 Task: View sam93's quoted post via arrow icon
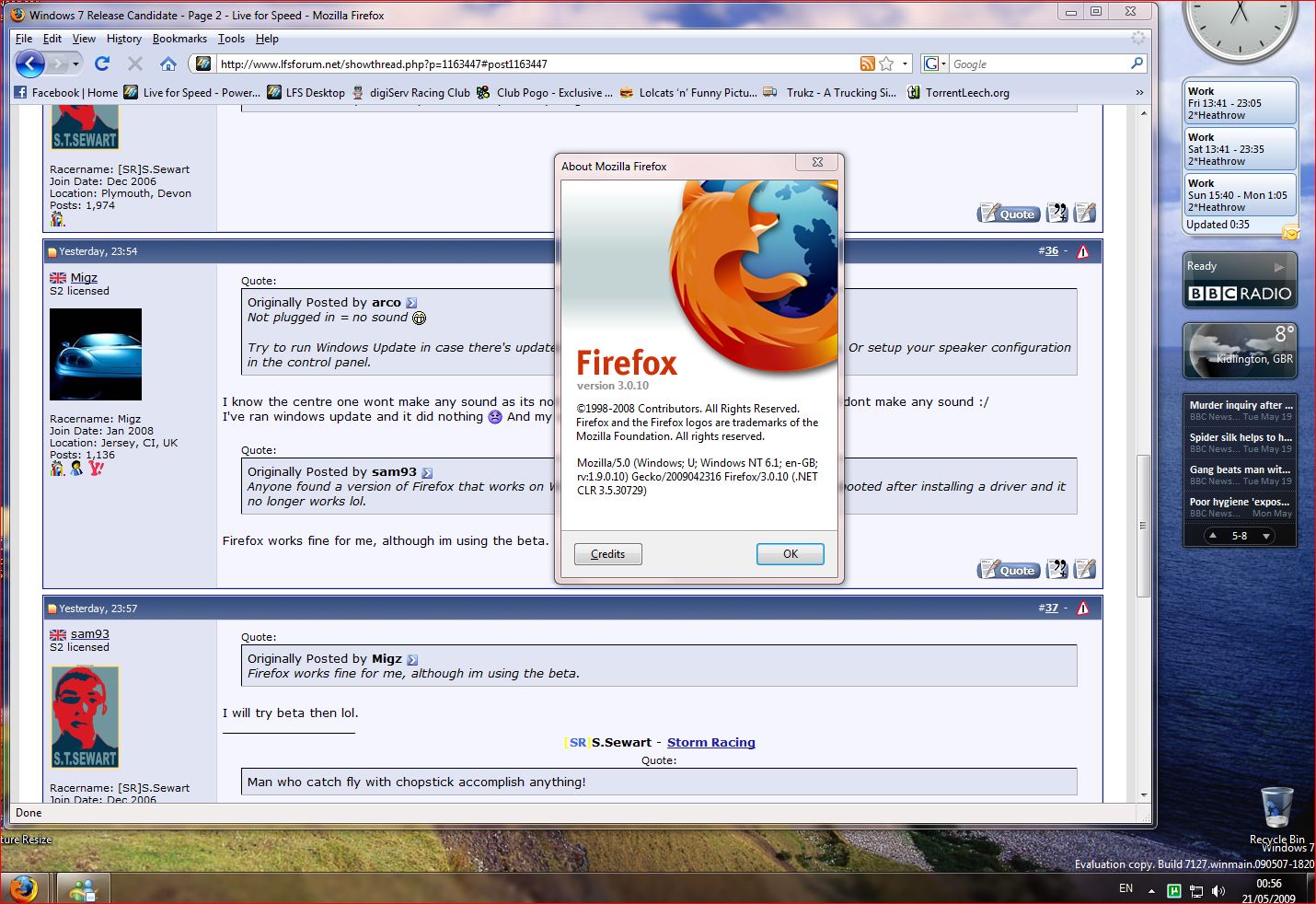[426, 472]
